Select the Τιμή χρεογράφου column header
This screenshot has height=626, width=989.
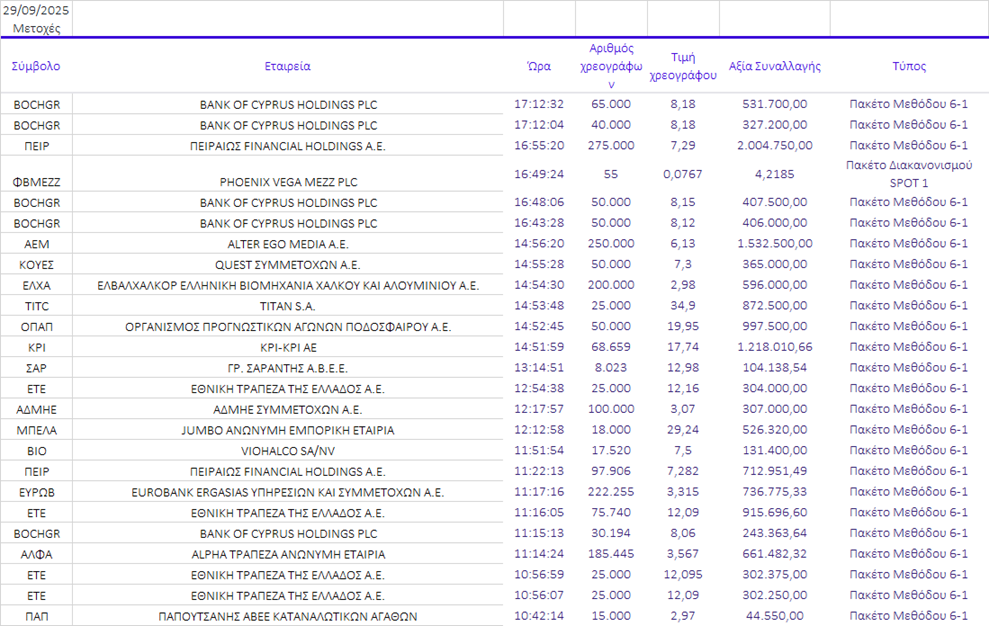pyautogui.click(x=683, y=66)
